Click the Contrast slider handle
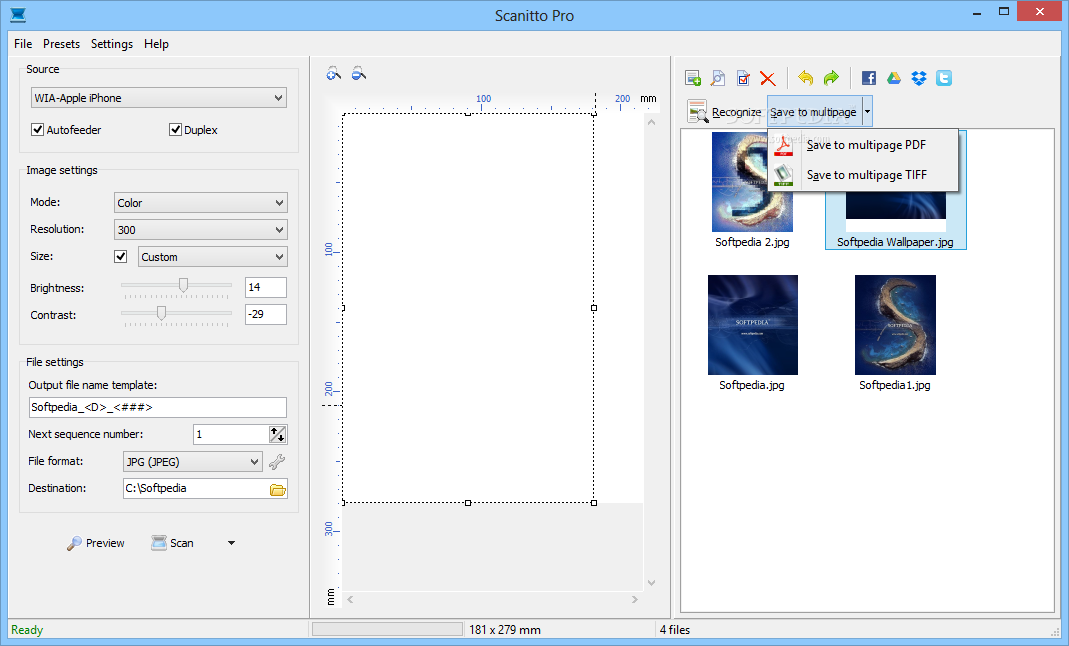Viewport: 1069px width, 646px height. pos(162,313)
